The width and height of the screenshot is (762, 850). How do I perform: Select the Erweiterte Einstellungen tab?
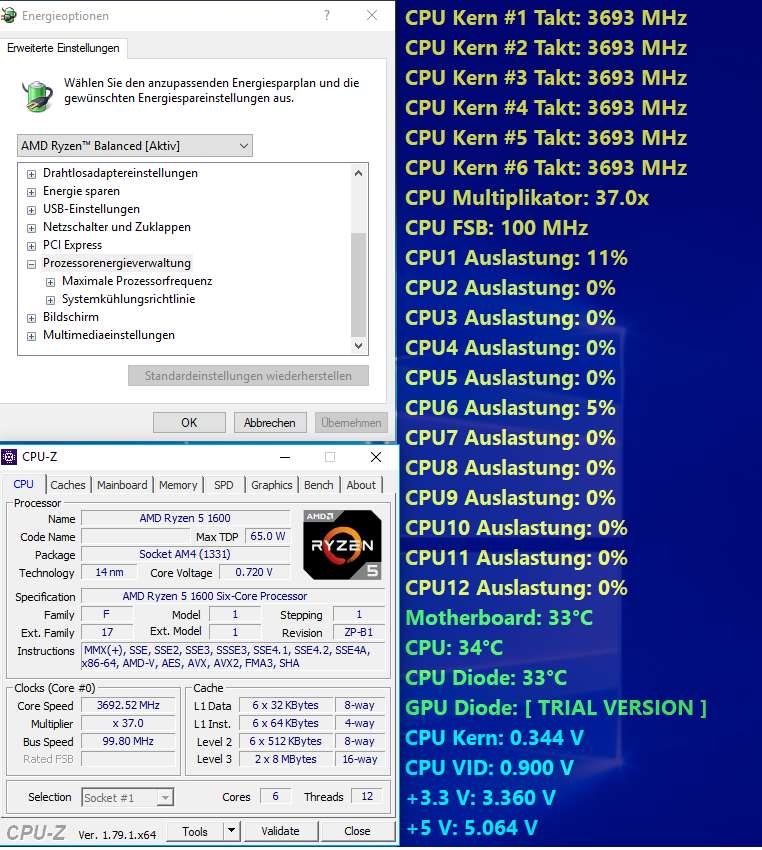click(x=63, y=48)
